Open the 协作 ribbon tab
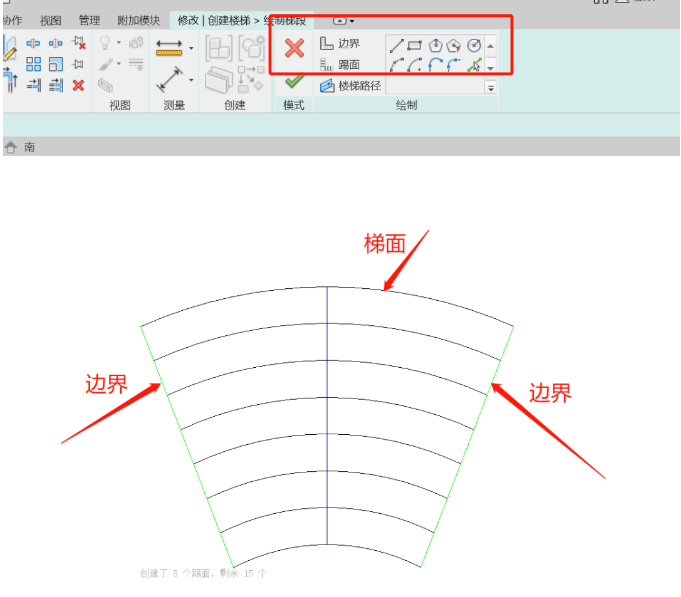The image size is (681, 597). [12, 20]
